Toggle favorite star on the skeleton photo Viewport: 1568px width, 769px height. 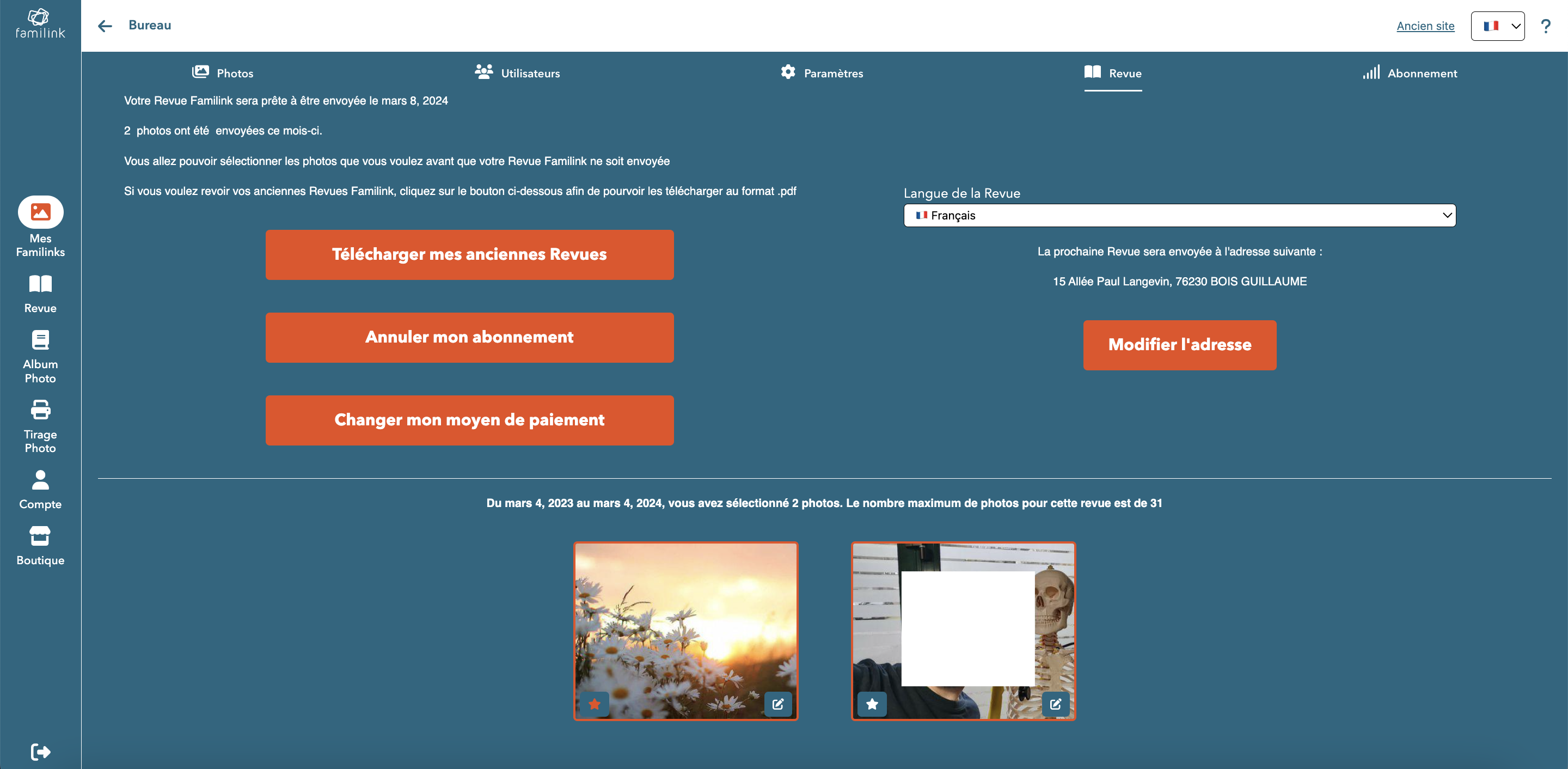click(872, 704)
